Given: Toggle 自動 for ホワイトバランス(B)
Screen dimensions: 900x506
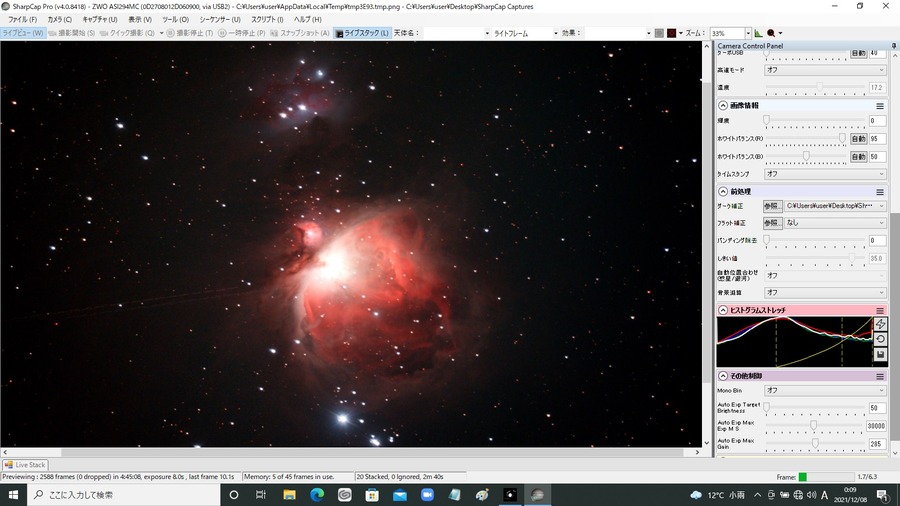Looking at the screenshot, I should pos(858,157).
